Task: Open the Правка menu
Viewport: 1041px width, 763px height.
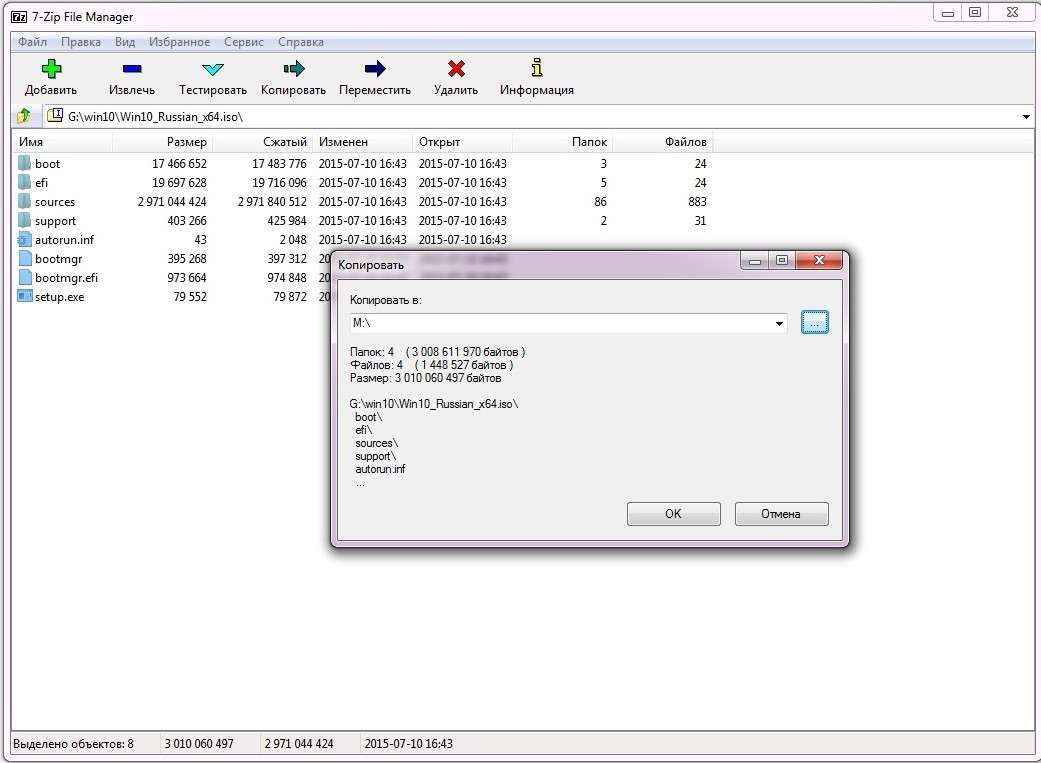Action: [81, 42]
